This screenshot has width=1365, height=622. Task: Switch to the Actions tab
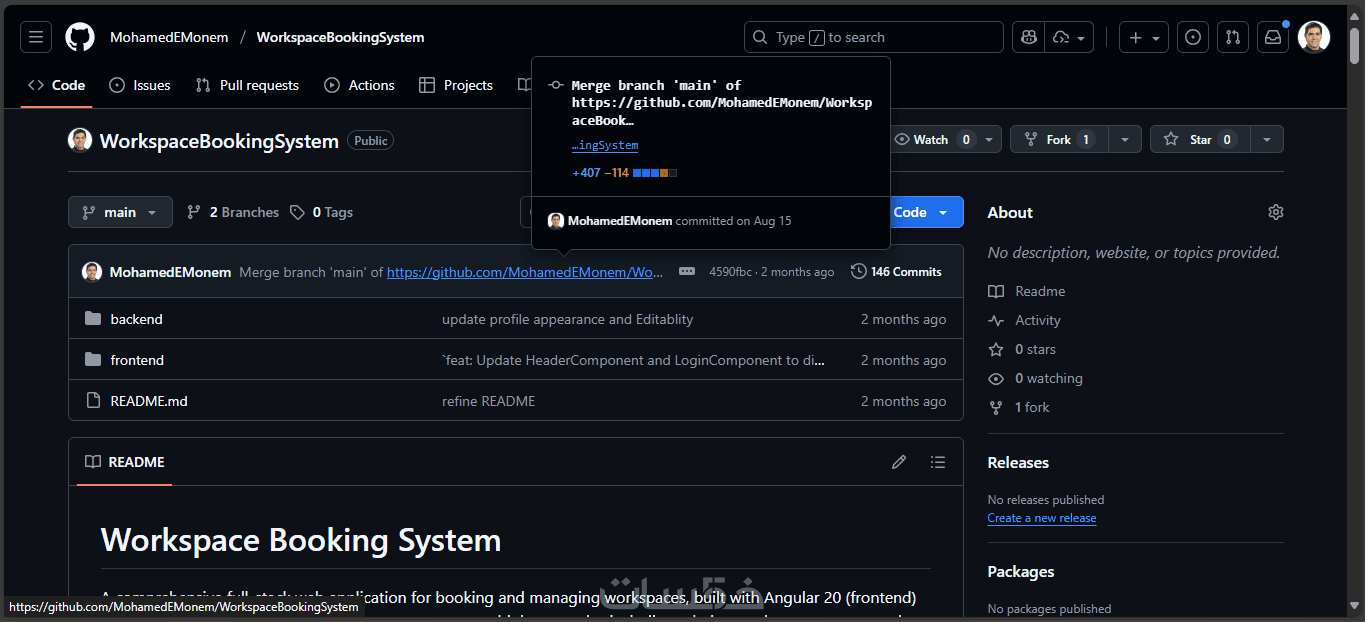[360, 85]
